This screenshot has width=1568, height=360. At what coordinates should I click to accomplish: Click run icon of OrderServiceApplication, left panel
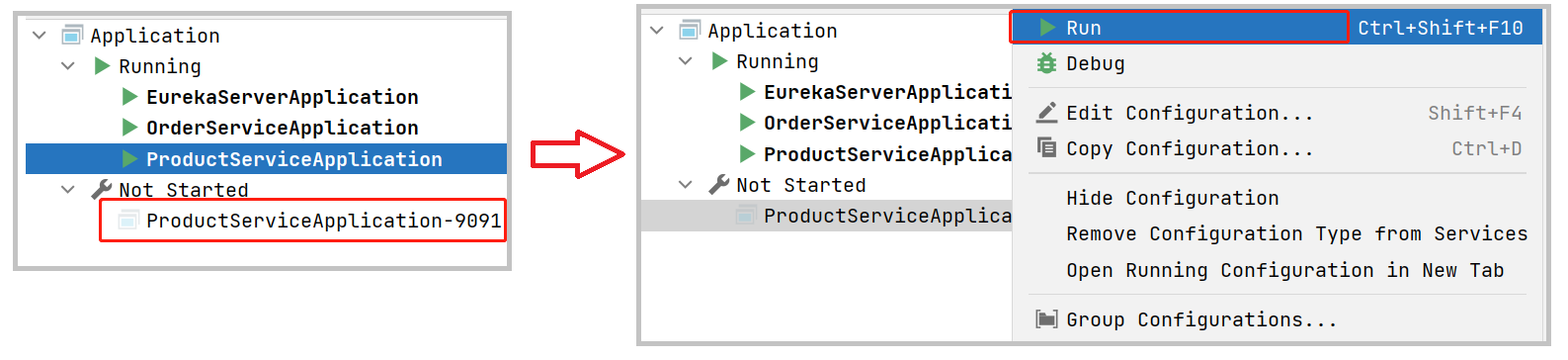129,128
